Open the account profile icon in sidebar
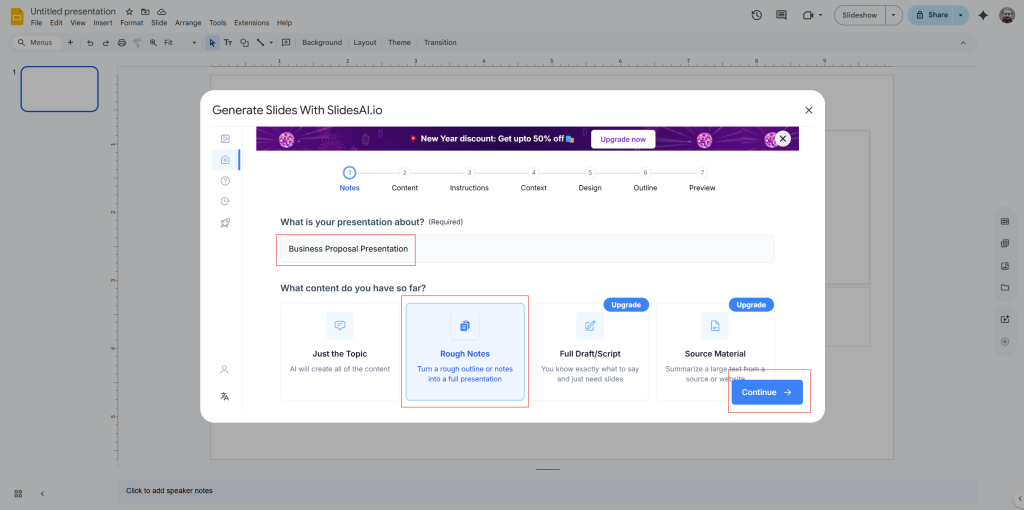 [225, 370]
